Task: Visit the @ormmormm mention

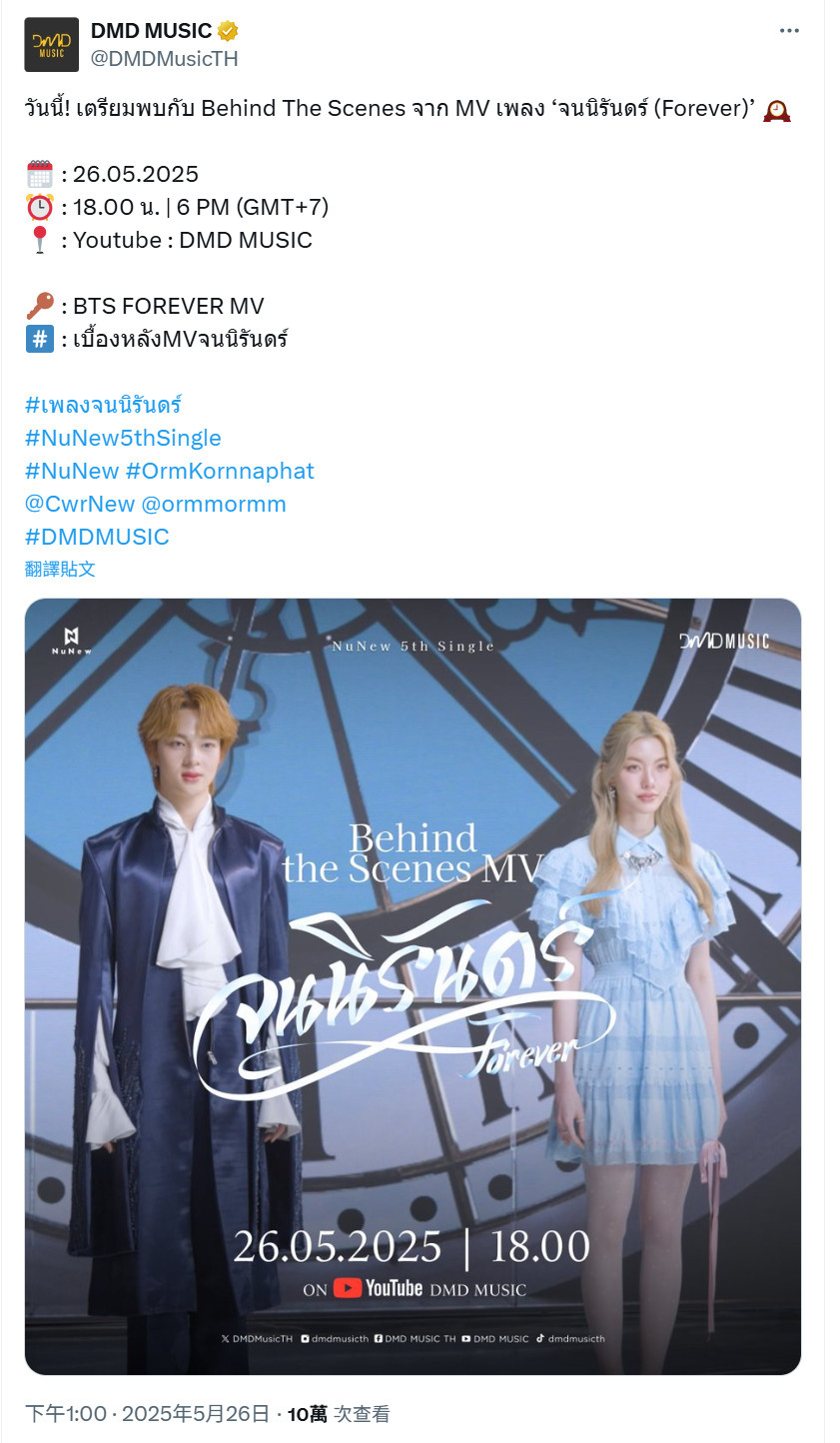Action: click(x=214, y=504)
